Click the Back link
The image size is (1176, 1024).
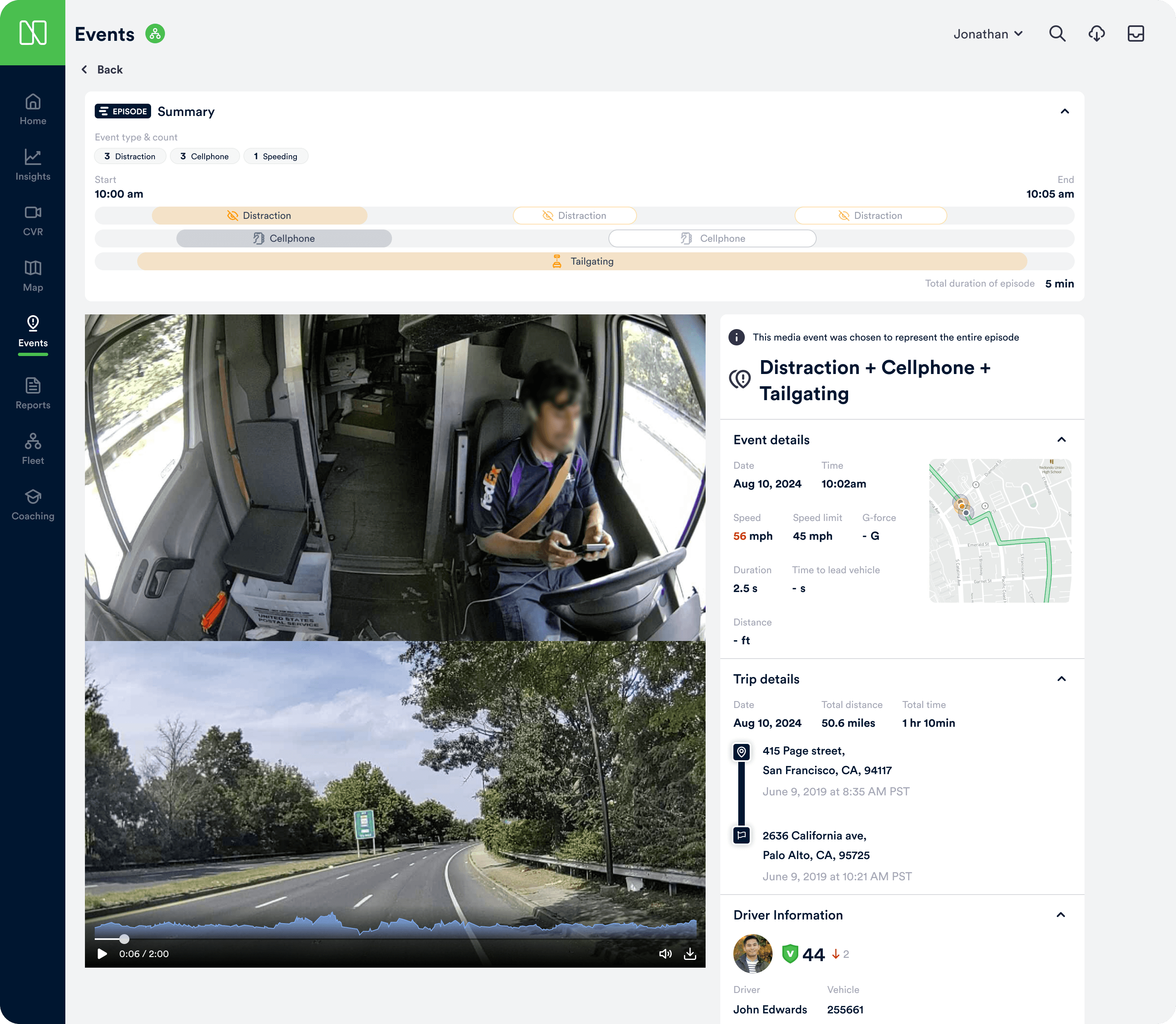point(102,70)
